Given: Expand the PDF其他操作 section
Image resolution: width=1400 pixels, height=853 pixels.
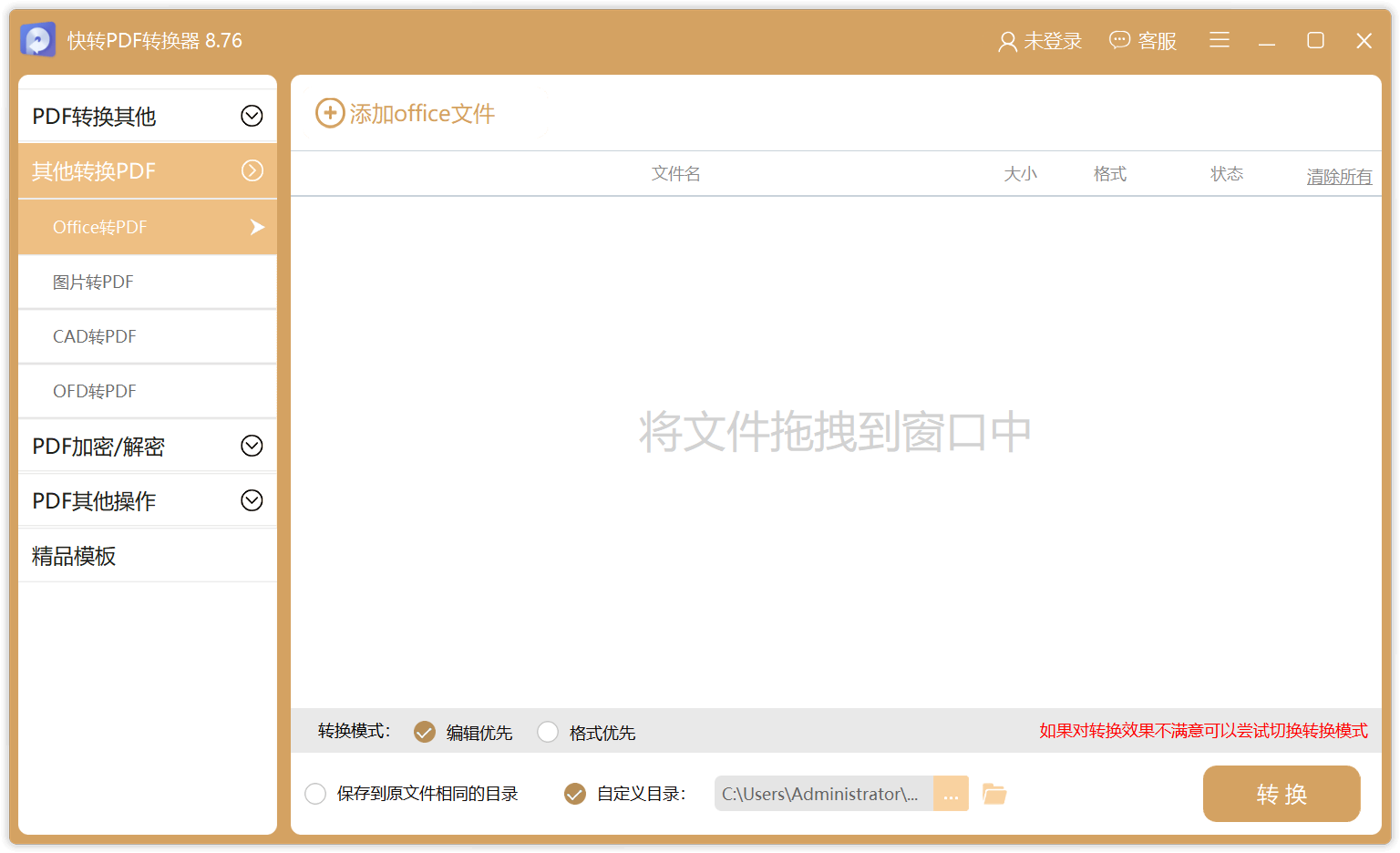Looking at the screenshot, I should 252,500.
